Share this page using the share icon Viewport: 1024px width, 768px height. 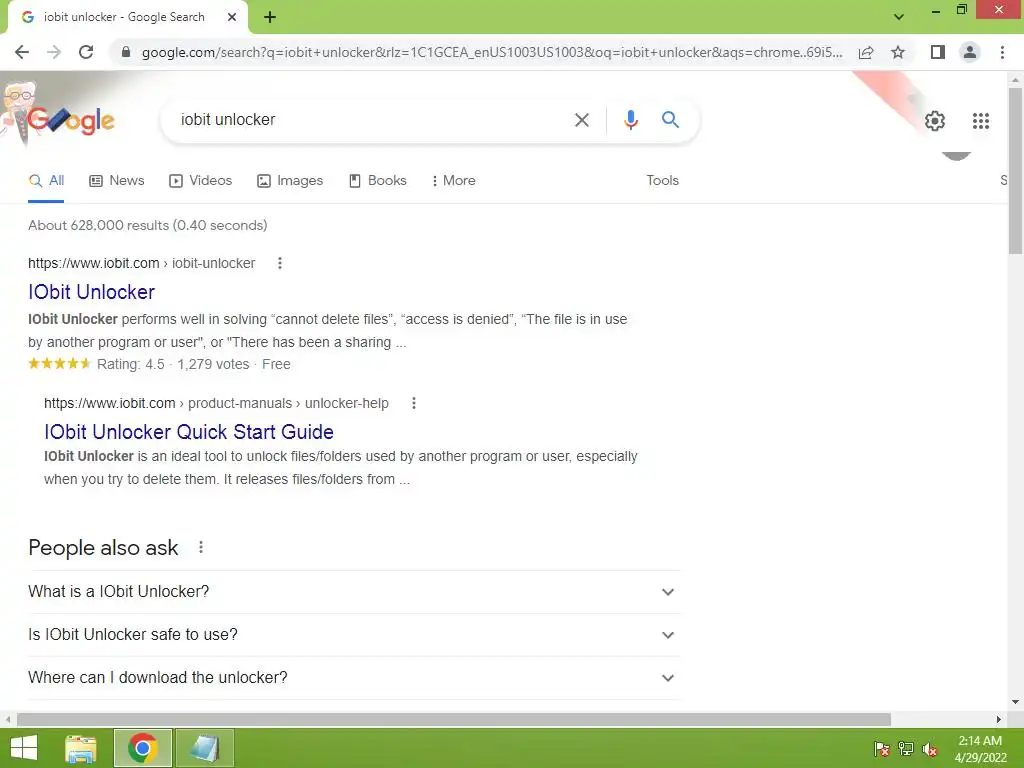tap(866, 52)
